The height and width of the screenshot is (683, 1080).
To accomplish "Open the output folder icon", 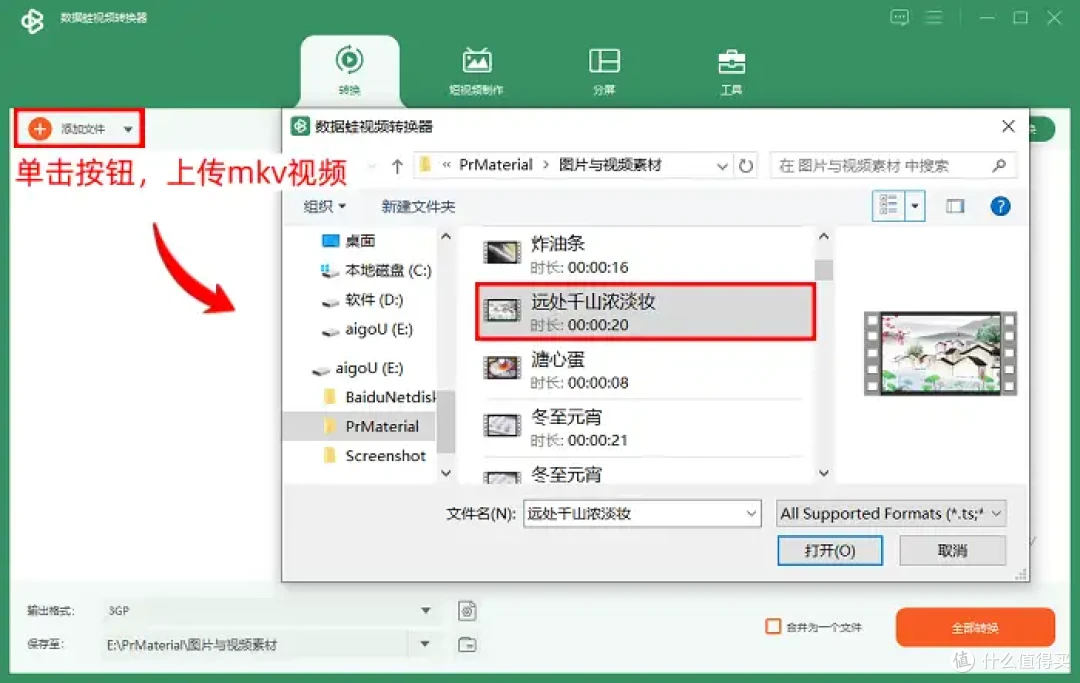I will pos(467,644).
